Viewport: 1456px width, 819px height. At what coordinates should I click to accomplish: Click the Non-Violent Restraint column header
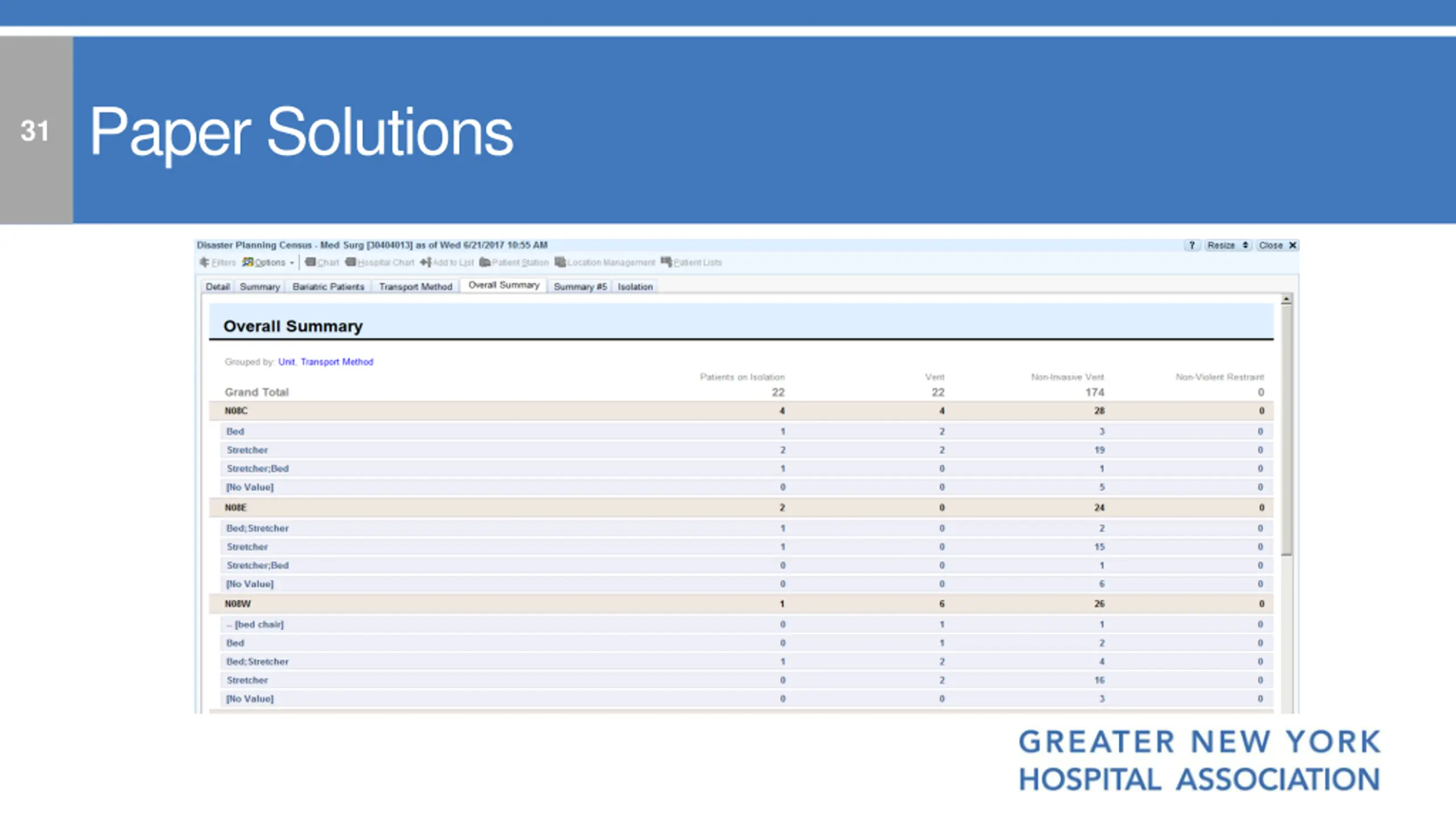tap(1220, 377)
